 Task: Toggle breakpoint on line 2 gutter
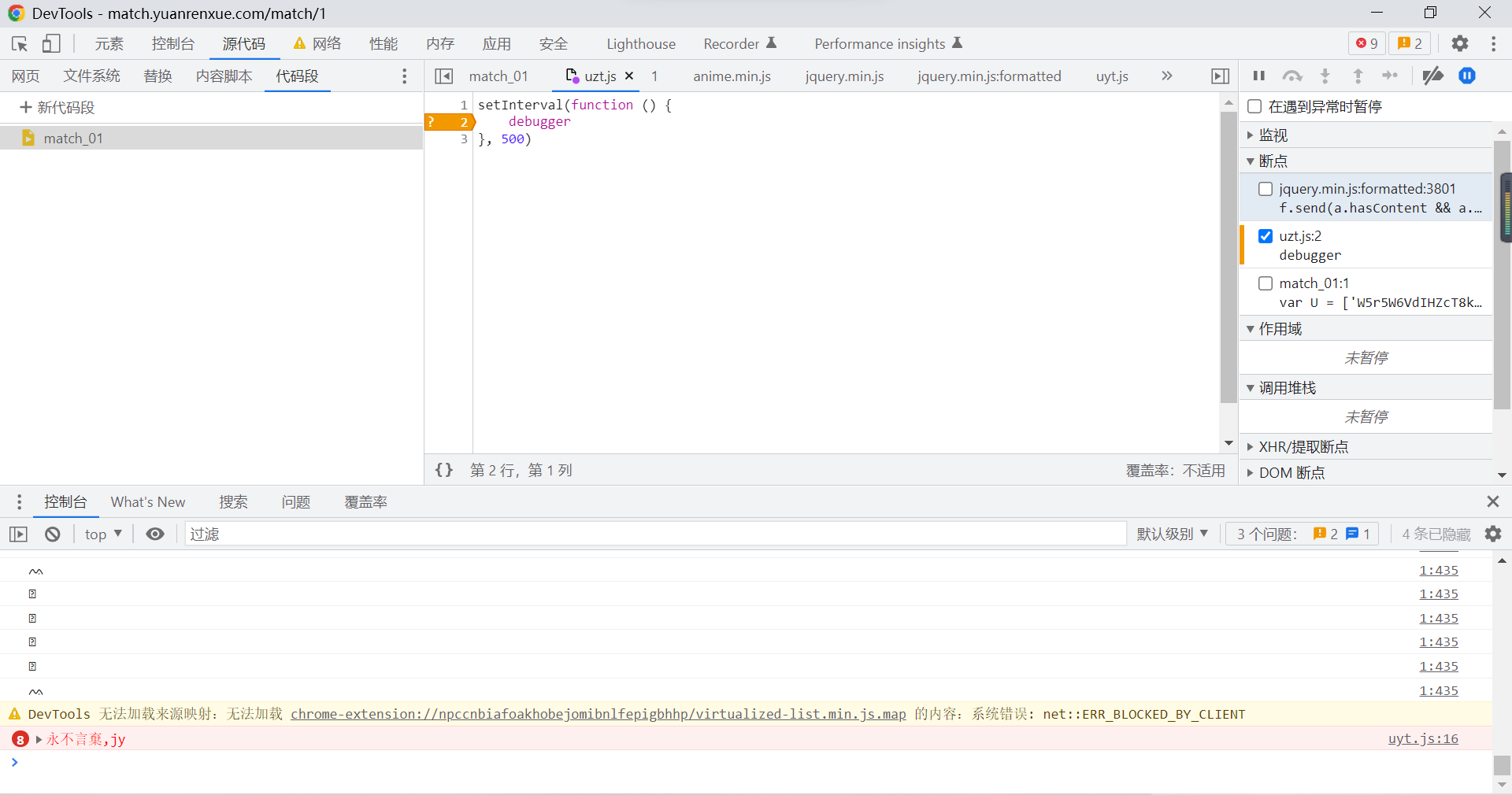tap(450, 122)
